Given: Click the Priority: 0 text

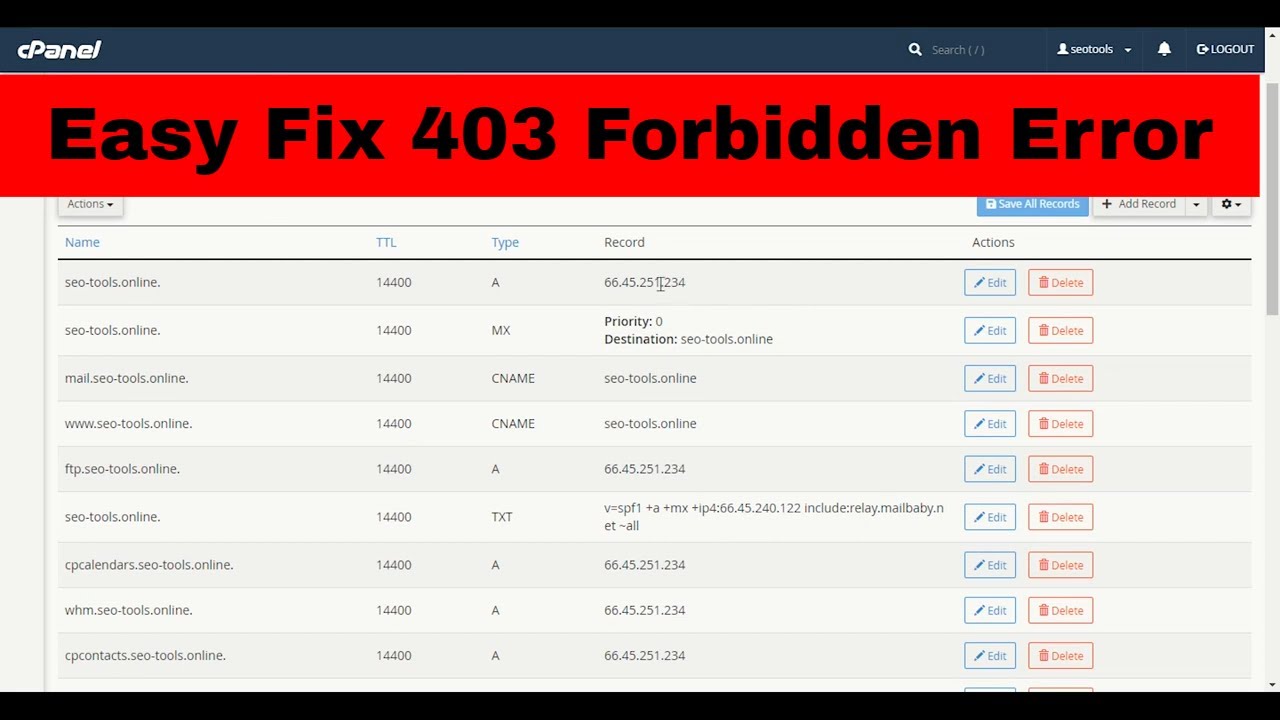Looking at the screenshot, I should [x=633, y=321].
